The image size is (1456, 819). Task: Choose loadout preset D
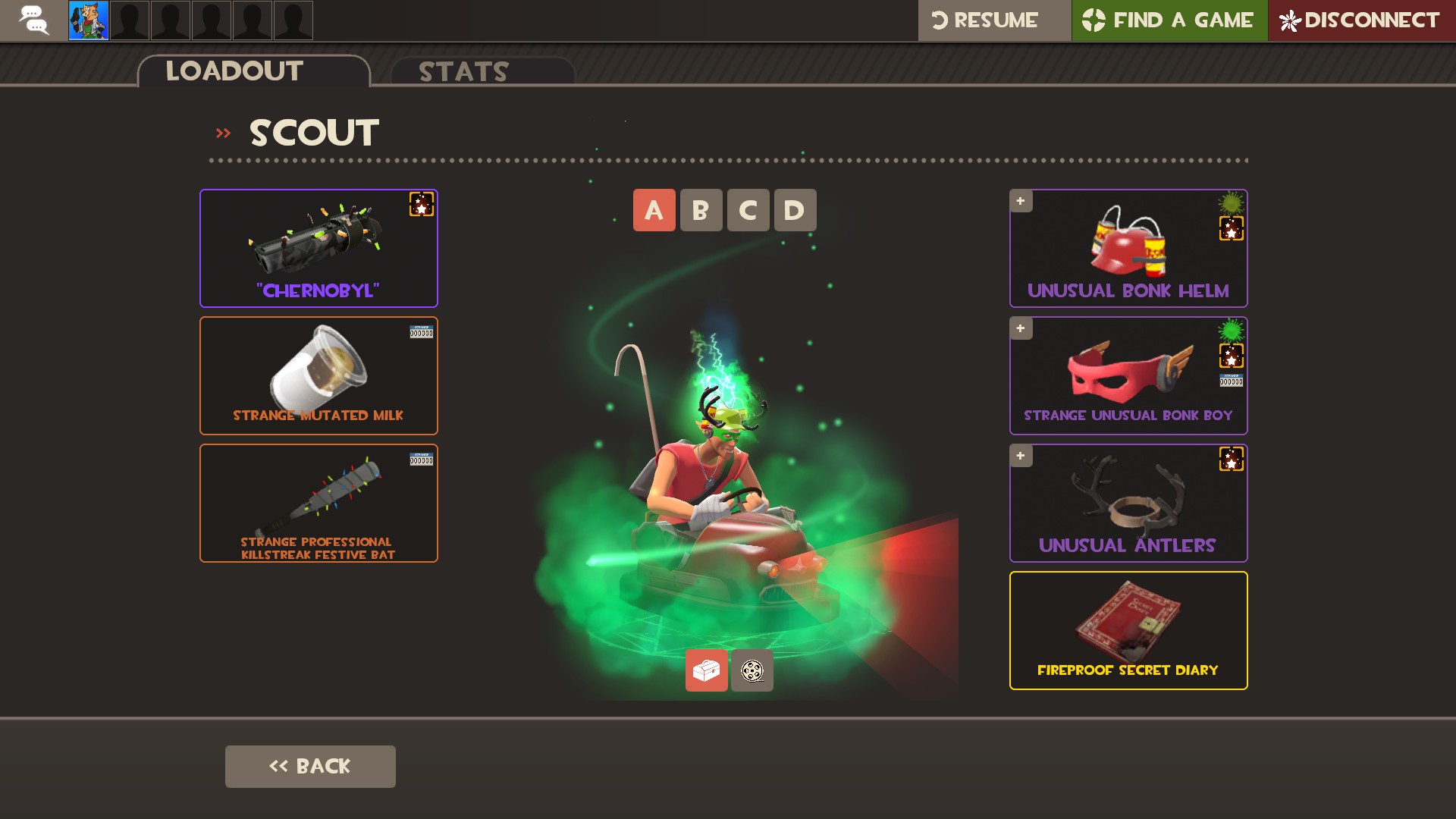click(x=795, y=210)
